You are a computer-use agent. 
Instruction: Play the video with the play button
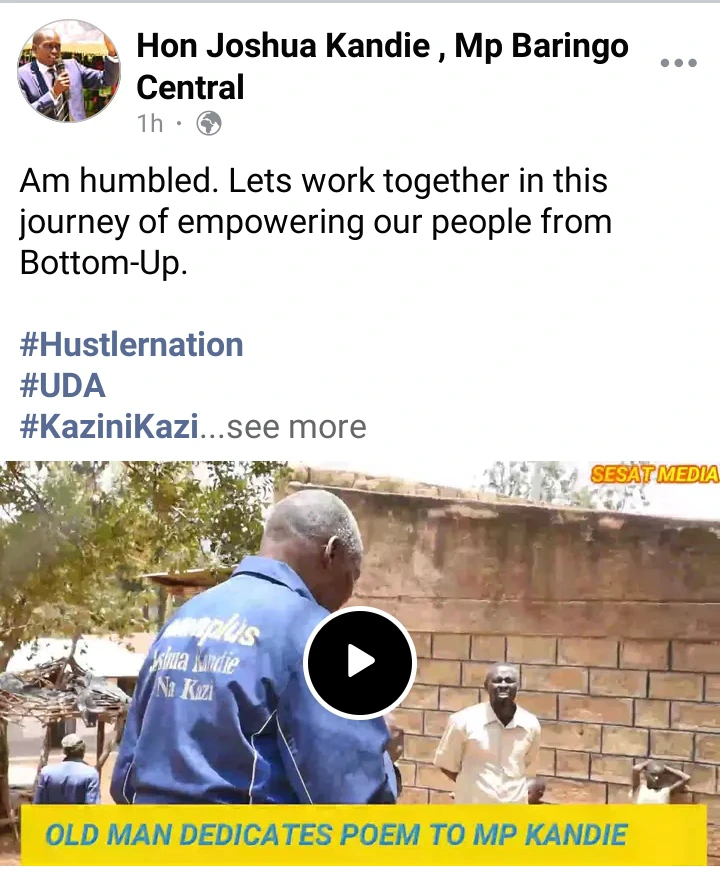coord(360,662)
